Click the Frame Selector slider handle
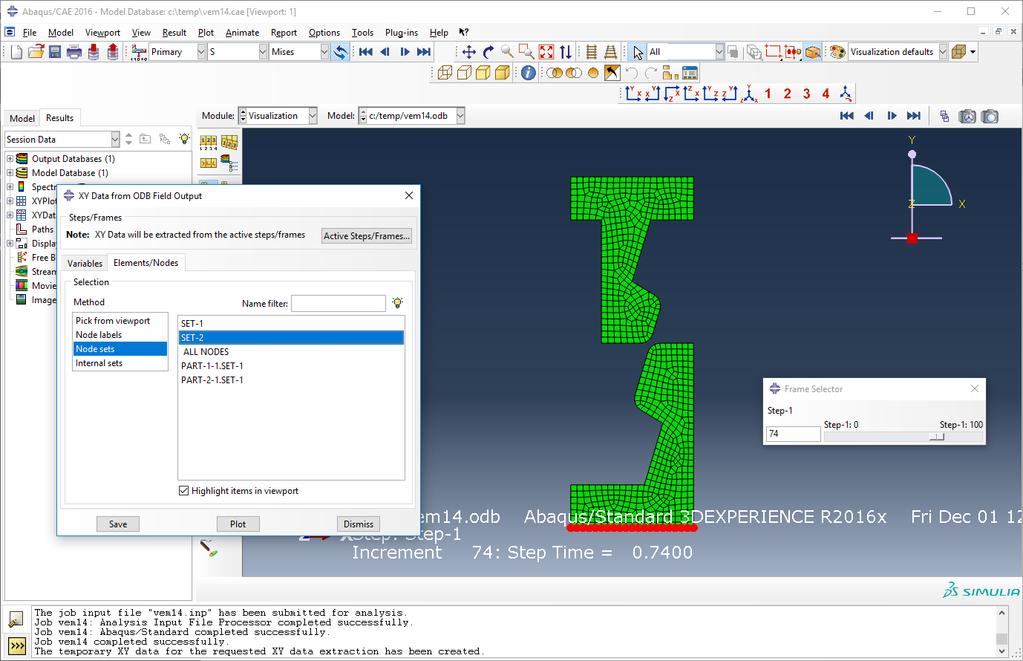This screenshot has height=661, width=1023. pyautogui.click(x=937, y=436)
